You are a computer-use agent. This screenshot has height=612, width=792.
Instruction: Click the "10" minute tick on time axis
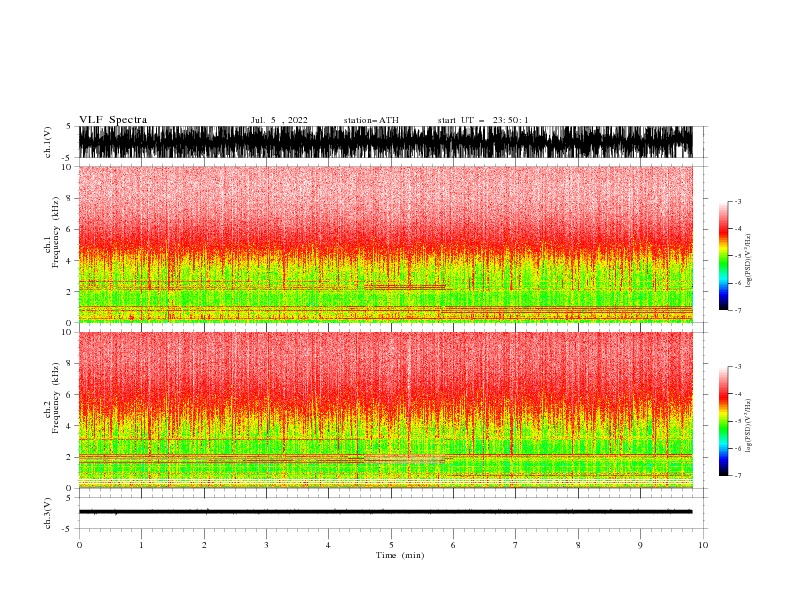(703, 545)
